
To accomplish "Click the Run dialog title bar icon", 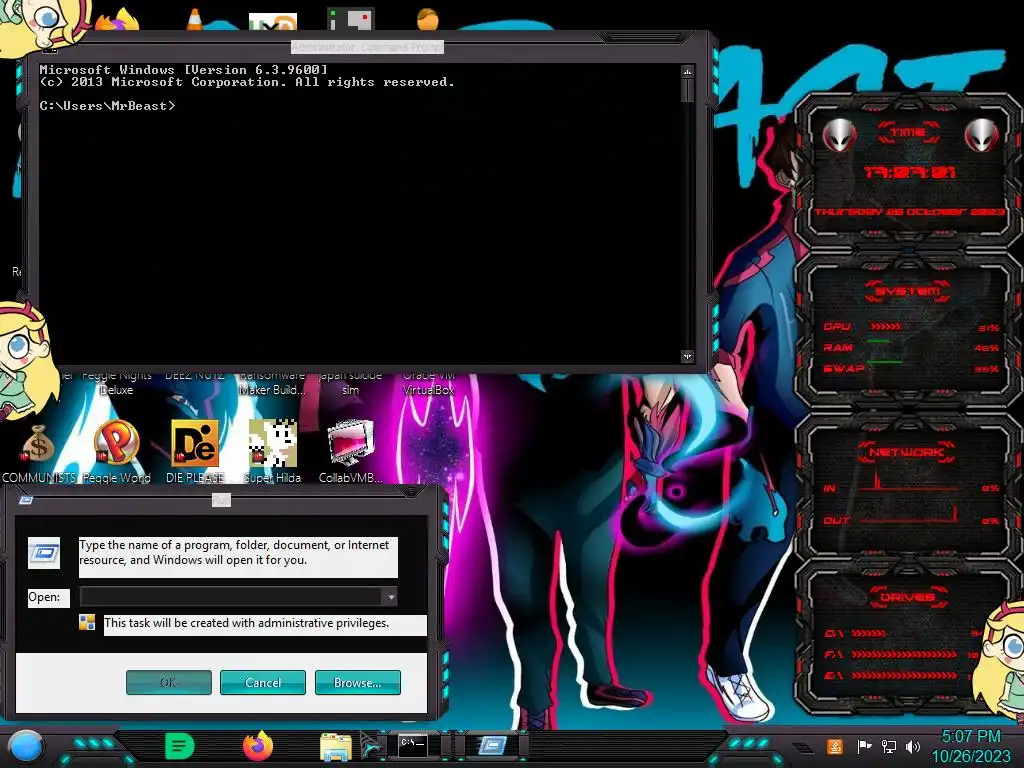I will tap(26, 500).
